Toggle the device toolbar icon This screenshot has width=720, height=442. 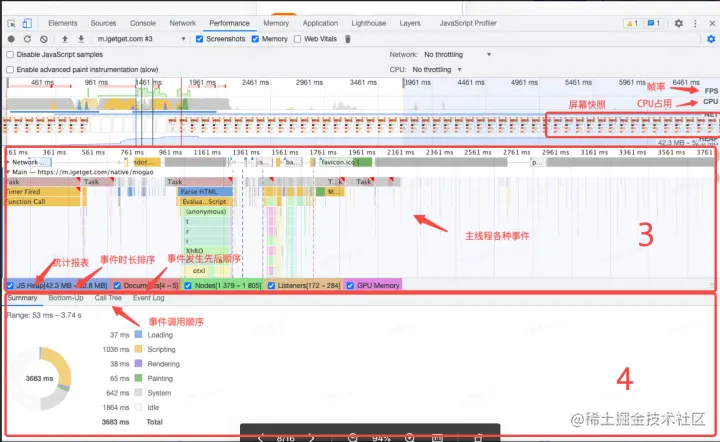click(27, 23)
